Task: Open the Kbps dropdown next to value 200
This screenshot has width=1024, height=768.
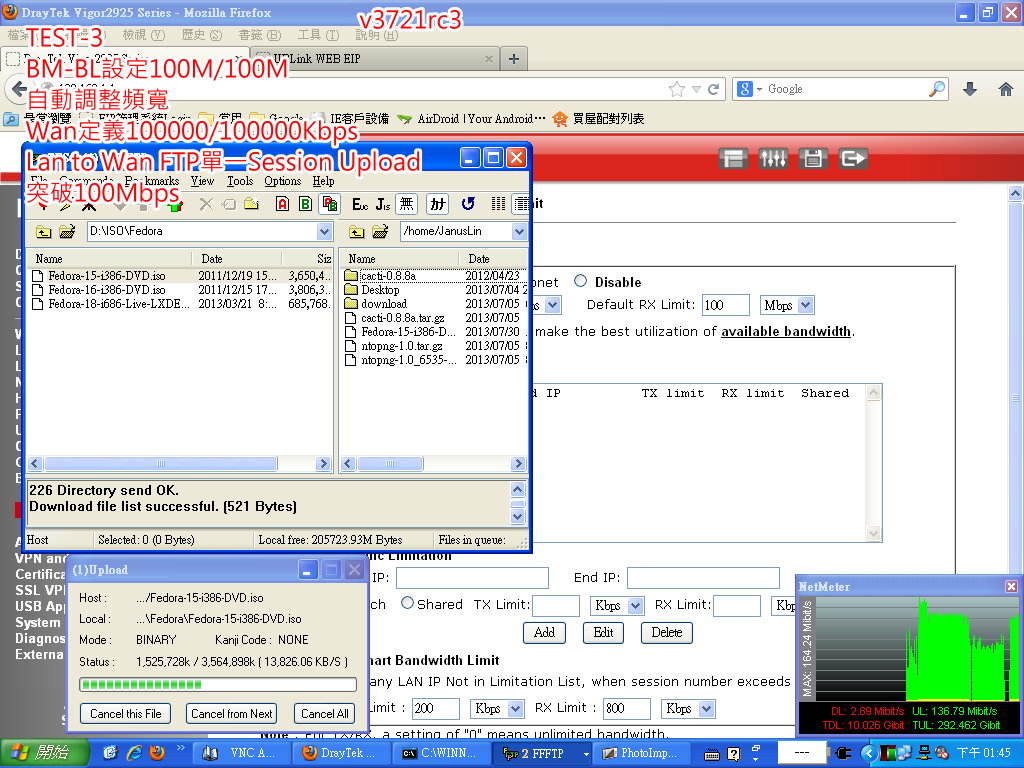Action: coord(497,709)
